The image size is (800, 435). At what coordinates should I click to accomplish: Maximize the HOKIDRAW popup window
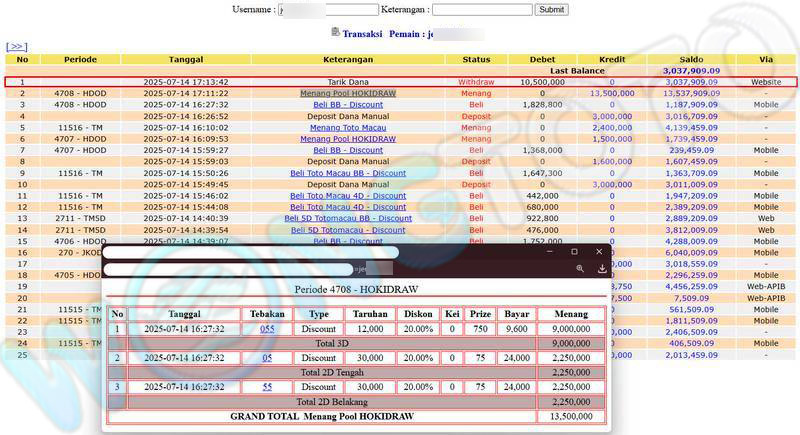coord(574,252)
